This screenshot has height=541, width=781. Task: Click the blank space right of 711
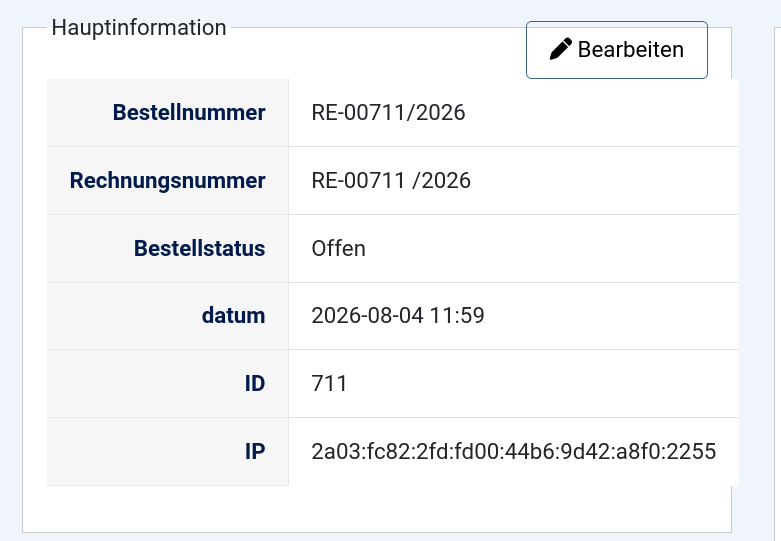click(543, 384)
